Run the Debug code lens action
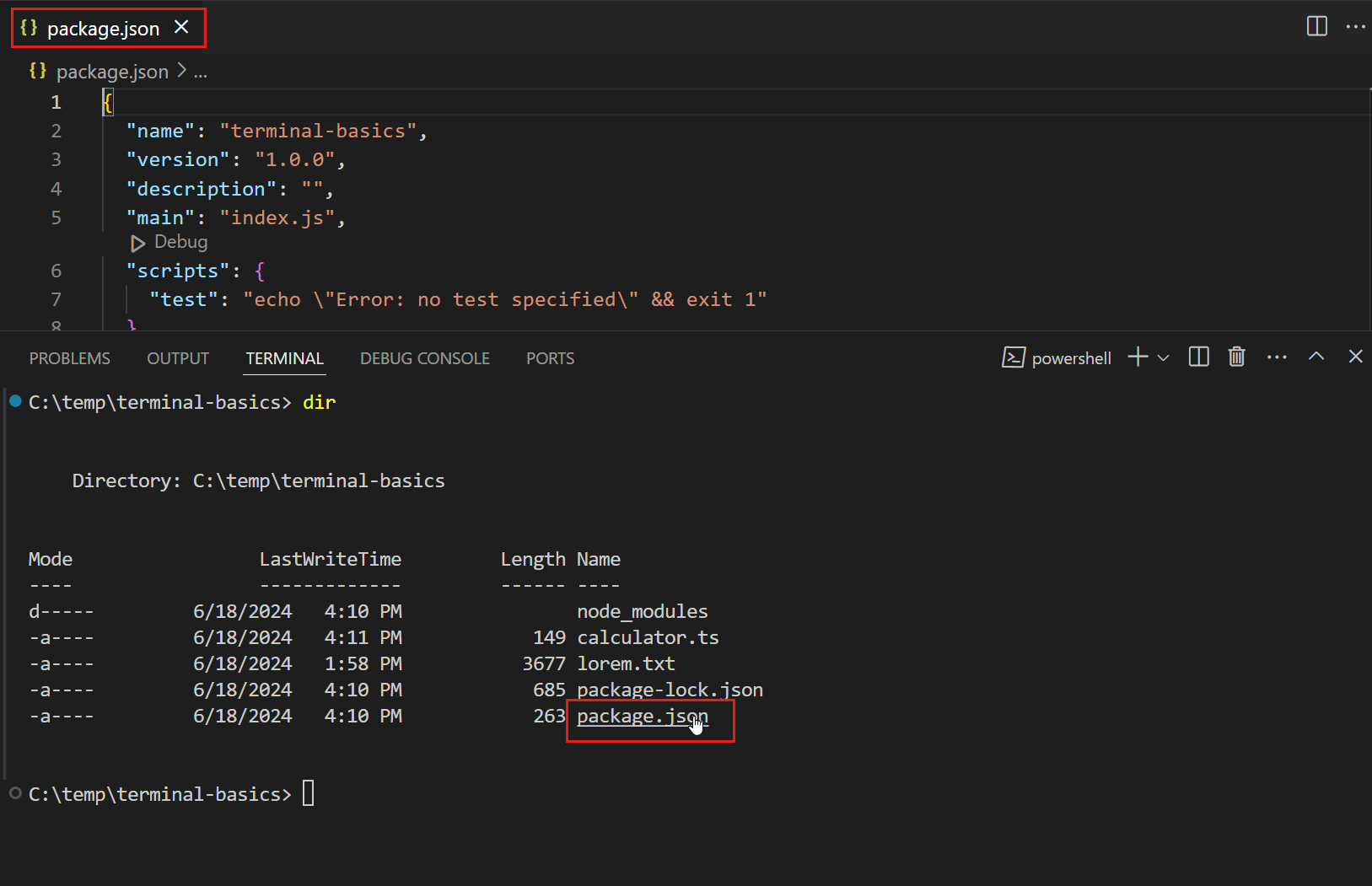Image resolution: width=1372 pixels, height=886 pixels. 168,242
